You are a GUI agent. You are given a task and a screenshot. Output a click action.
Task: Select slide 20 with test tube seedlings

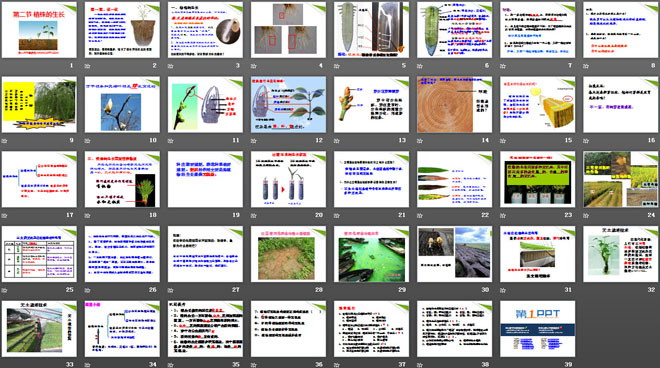tap(288, 179)
